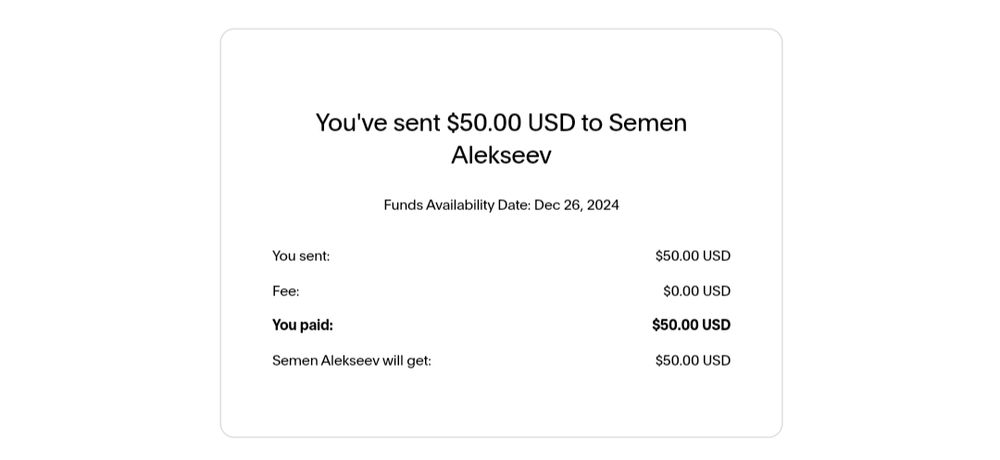Screen dimensions: 1000x460
Task: Click "Semen Alekseev will get:" label
Action: pos(352,360)
